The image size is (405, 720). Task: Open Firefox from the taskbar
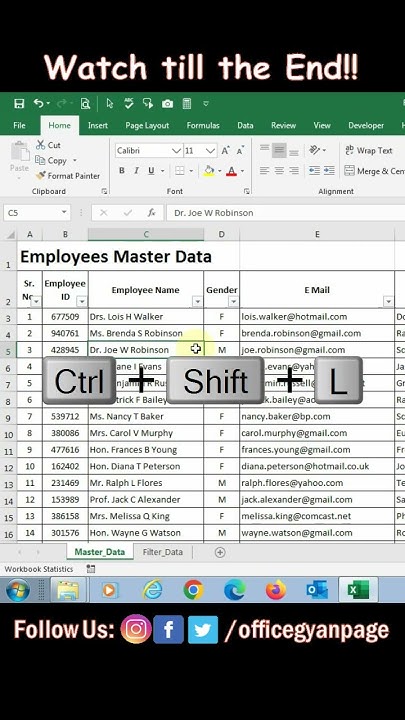(276, 590)
